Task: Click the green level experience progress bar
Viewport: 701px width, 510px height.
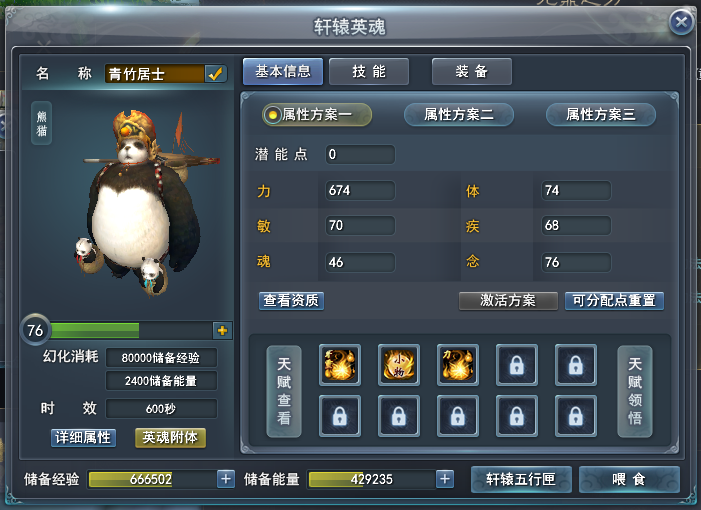Action: click(131, 330)
